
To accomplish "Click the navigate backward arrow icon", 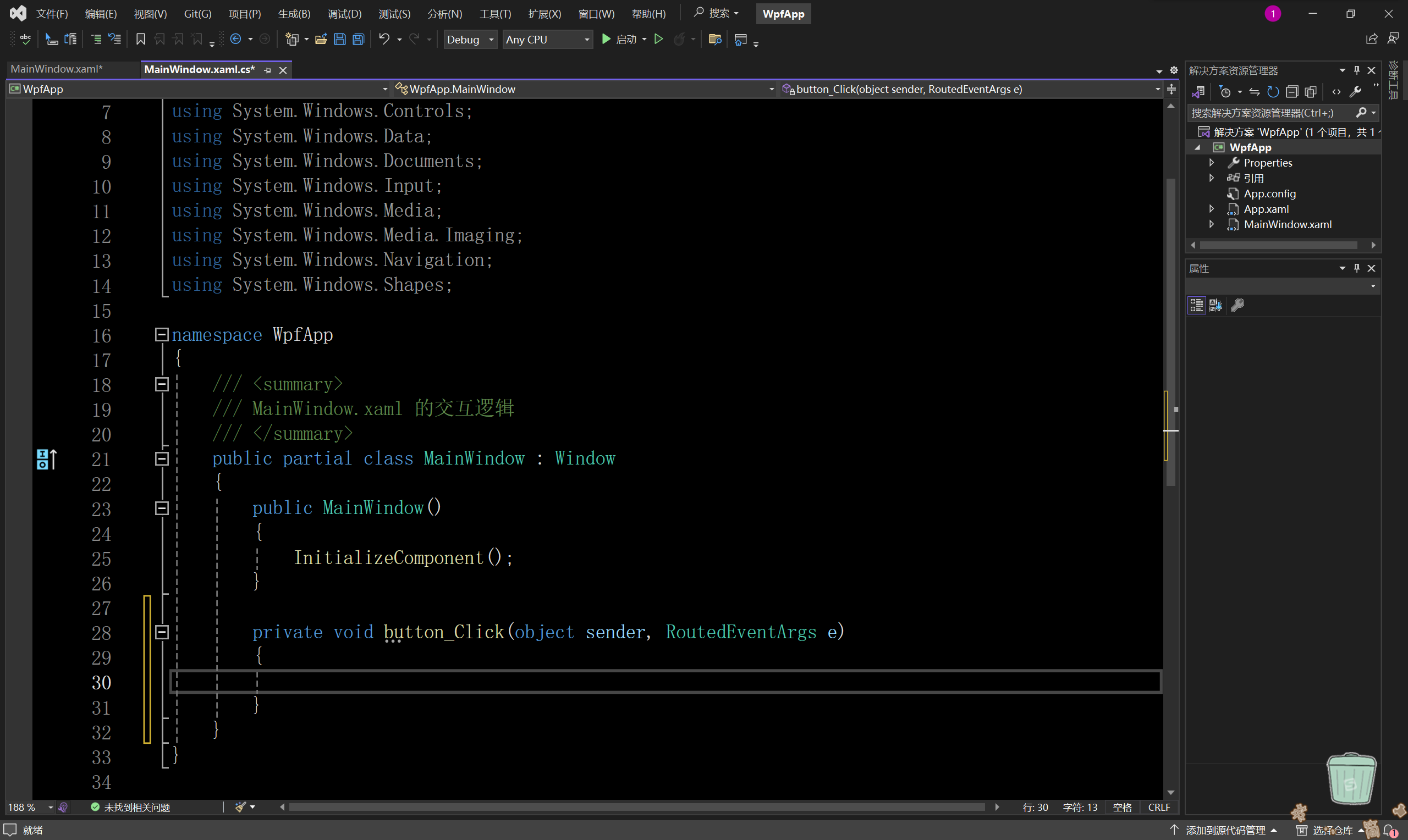I will point(236,39).
